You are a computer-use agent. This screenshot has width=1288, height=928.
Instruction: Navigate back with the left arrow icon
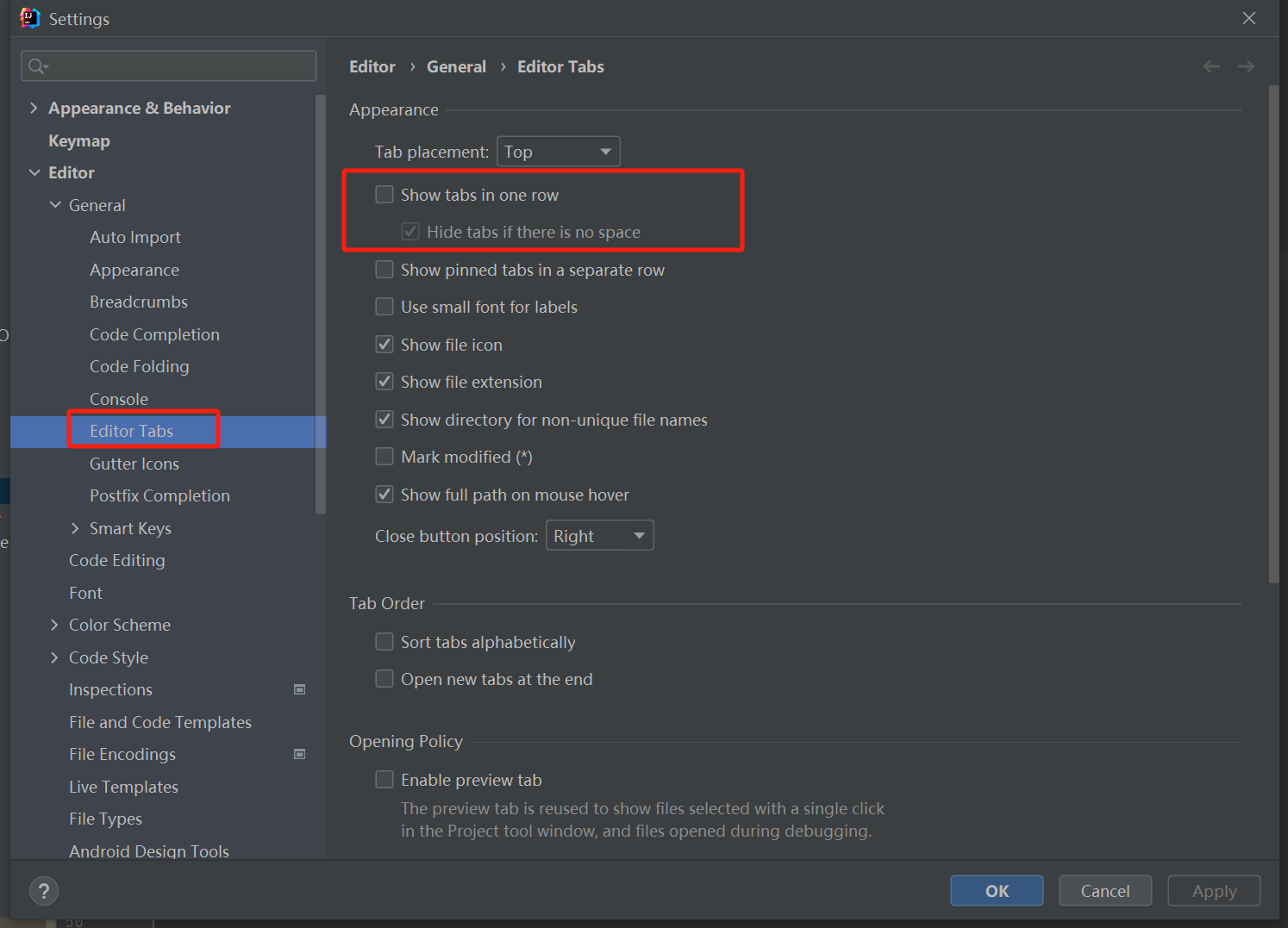pos(1211,66)
